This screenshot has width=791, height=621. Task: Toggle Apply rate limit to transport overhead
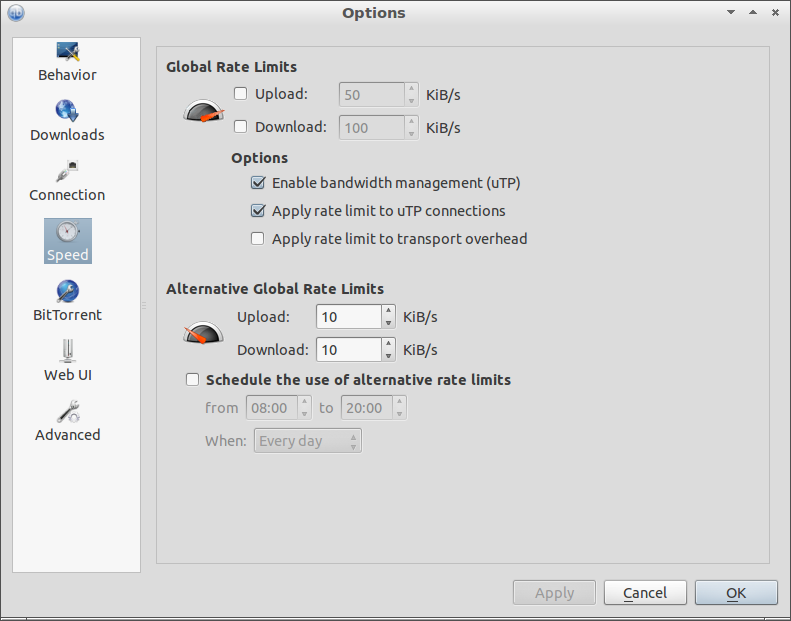click(x=258, y=239)
